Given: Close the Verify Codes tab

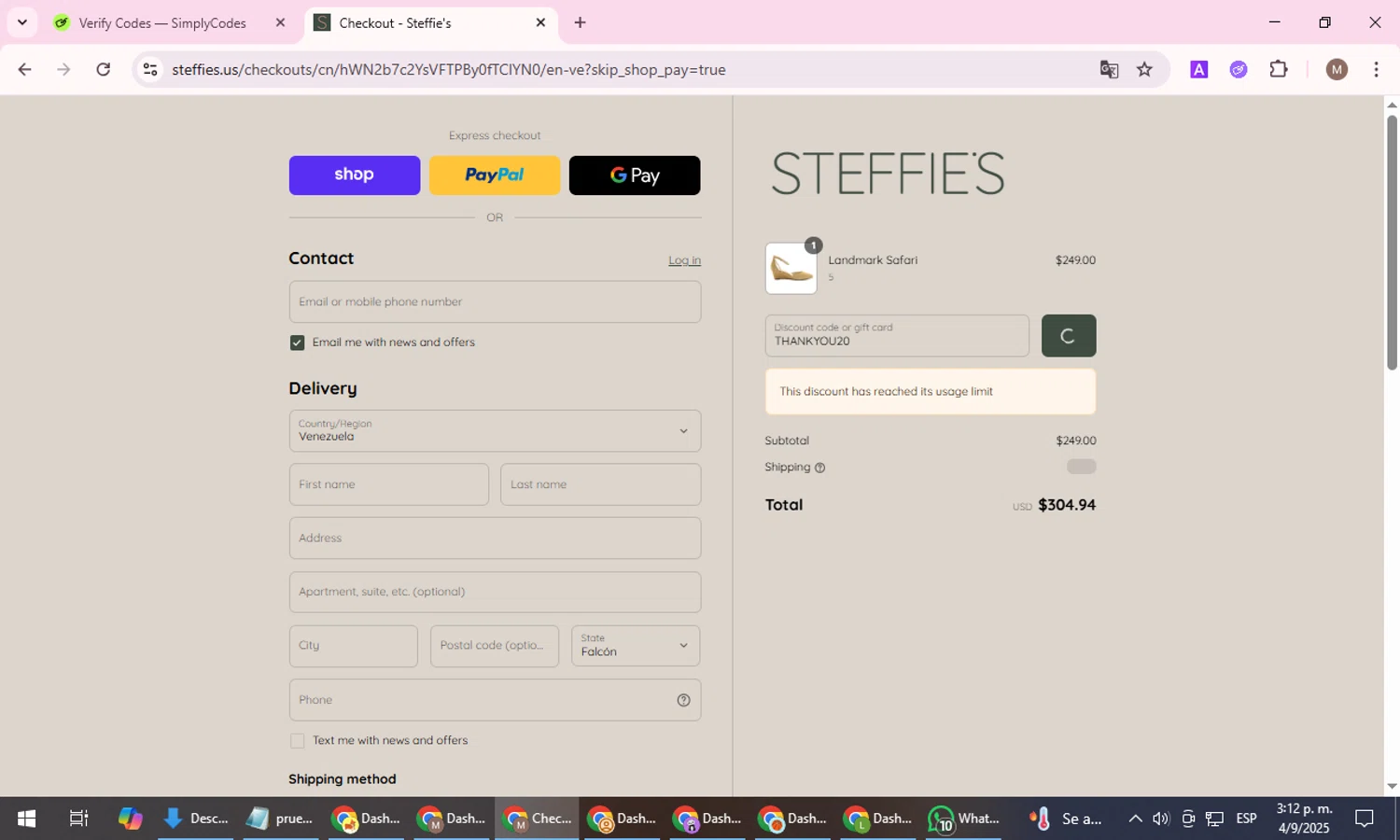Looking at the screenshot, I should (280, 22).
